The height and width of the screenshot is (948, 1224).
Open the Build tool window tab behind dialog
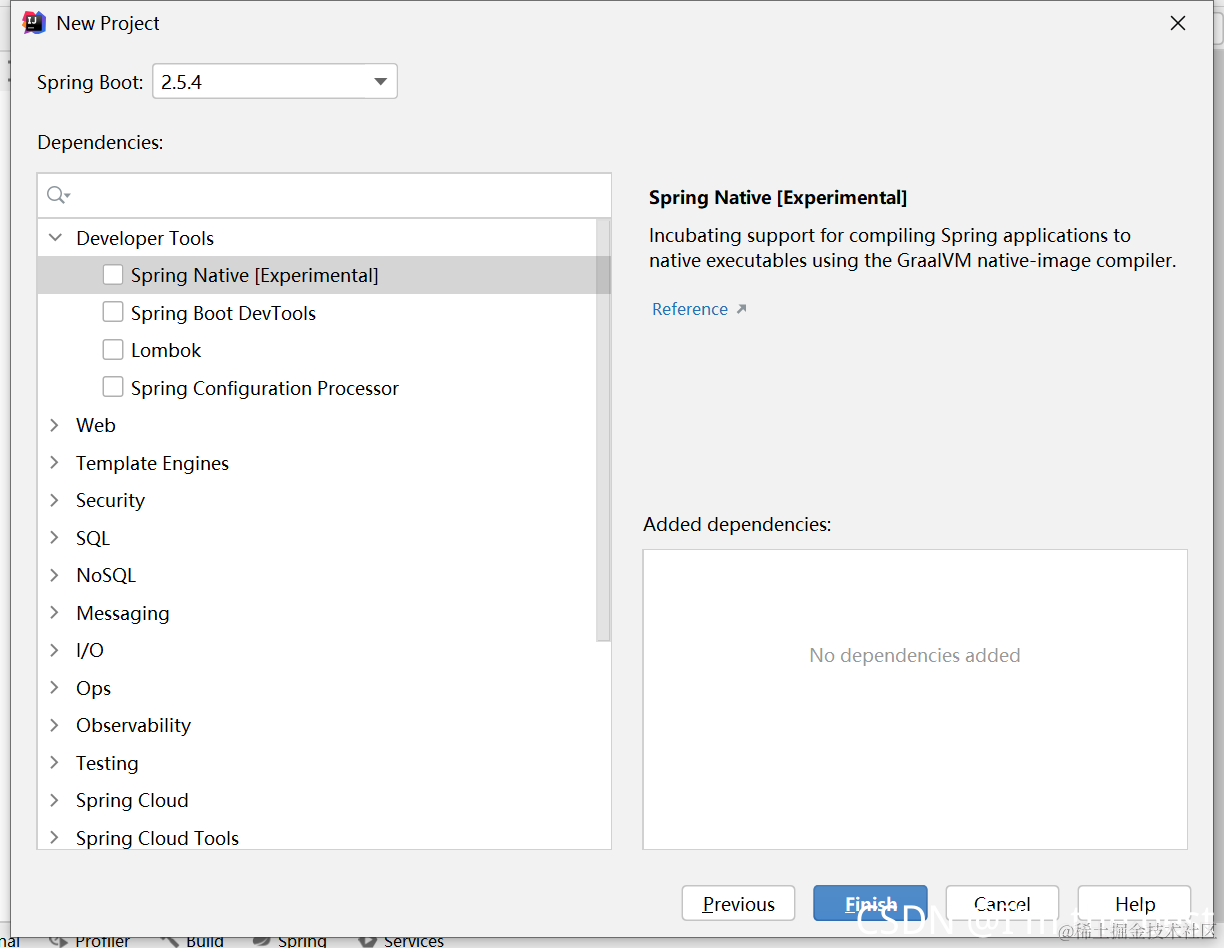click(x=193, y=941)
